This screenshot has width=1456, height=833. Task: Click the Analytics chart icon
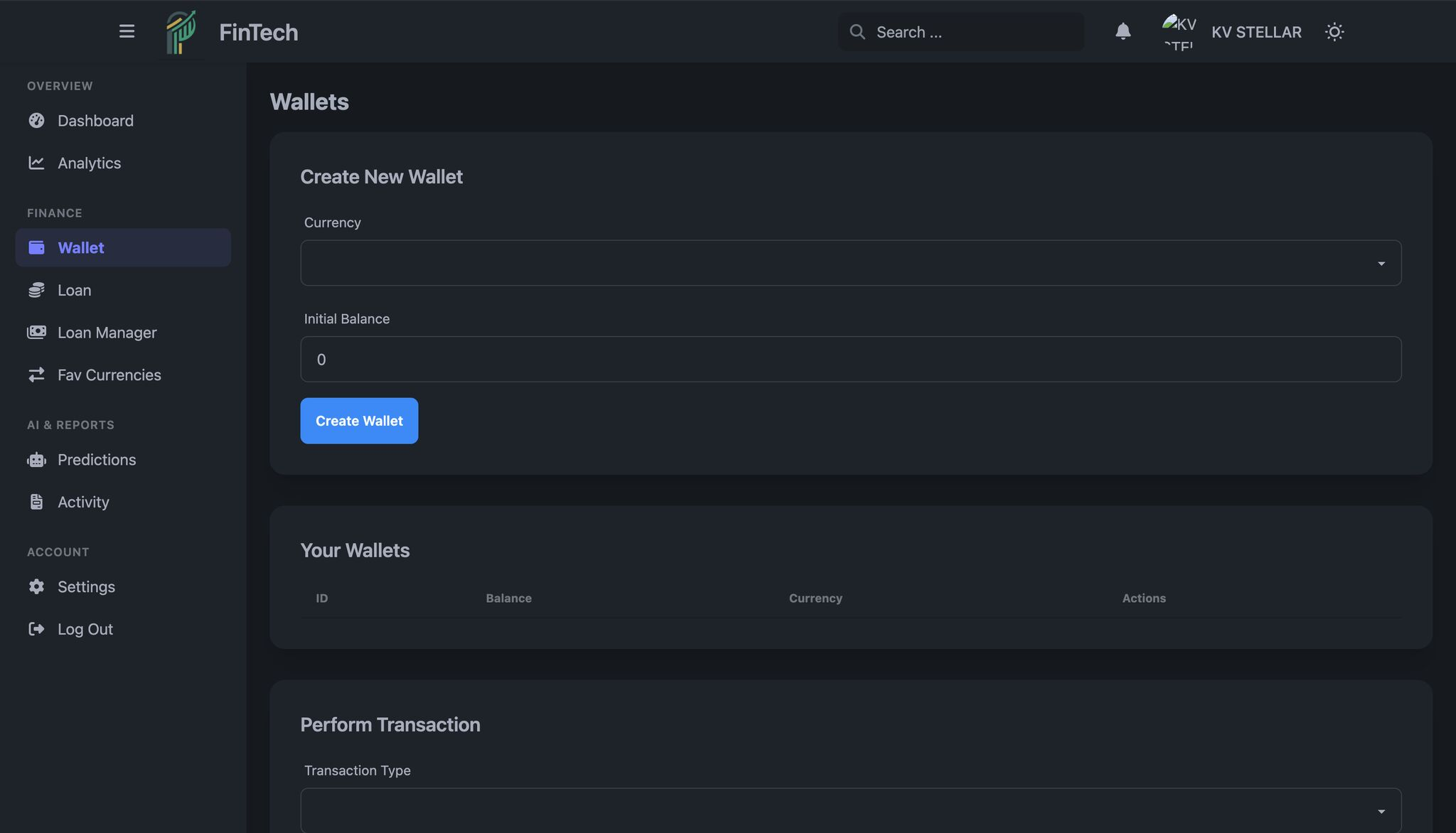[x=36, y=163]
